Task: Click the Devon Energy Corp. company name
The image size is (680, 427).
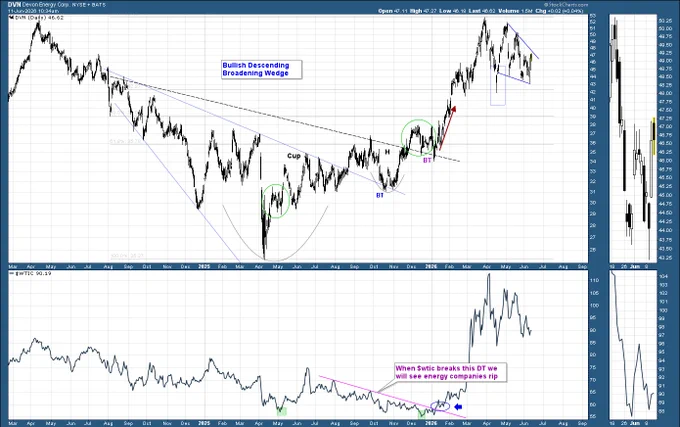Action: [x=48, y=4]
